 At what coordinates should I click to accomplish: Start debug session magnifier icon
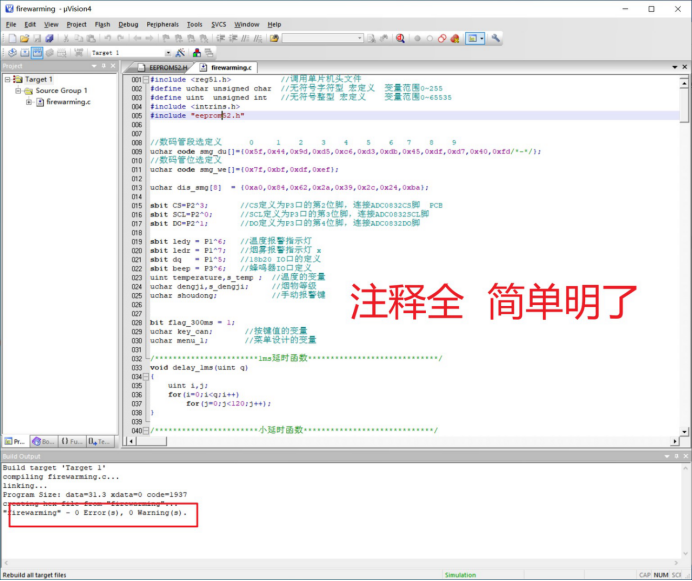point(400,38)
